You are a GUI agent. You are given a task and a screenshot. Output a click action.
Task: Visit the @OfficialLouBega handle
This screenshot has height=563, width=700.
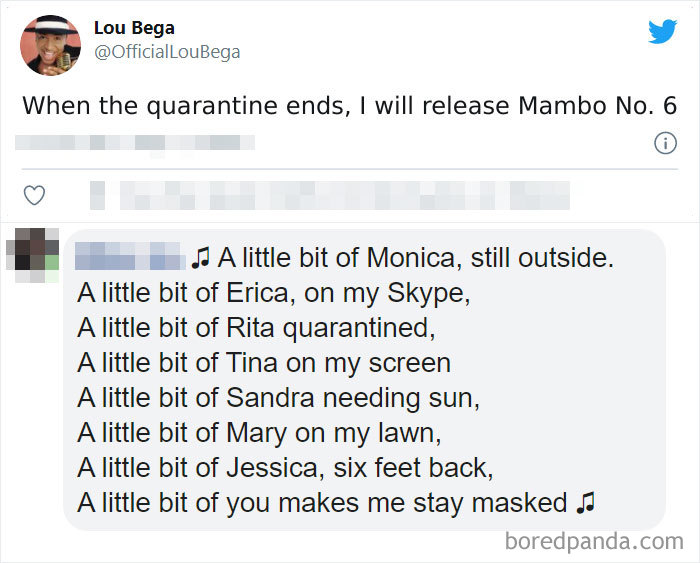coord(167,52)
